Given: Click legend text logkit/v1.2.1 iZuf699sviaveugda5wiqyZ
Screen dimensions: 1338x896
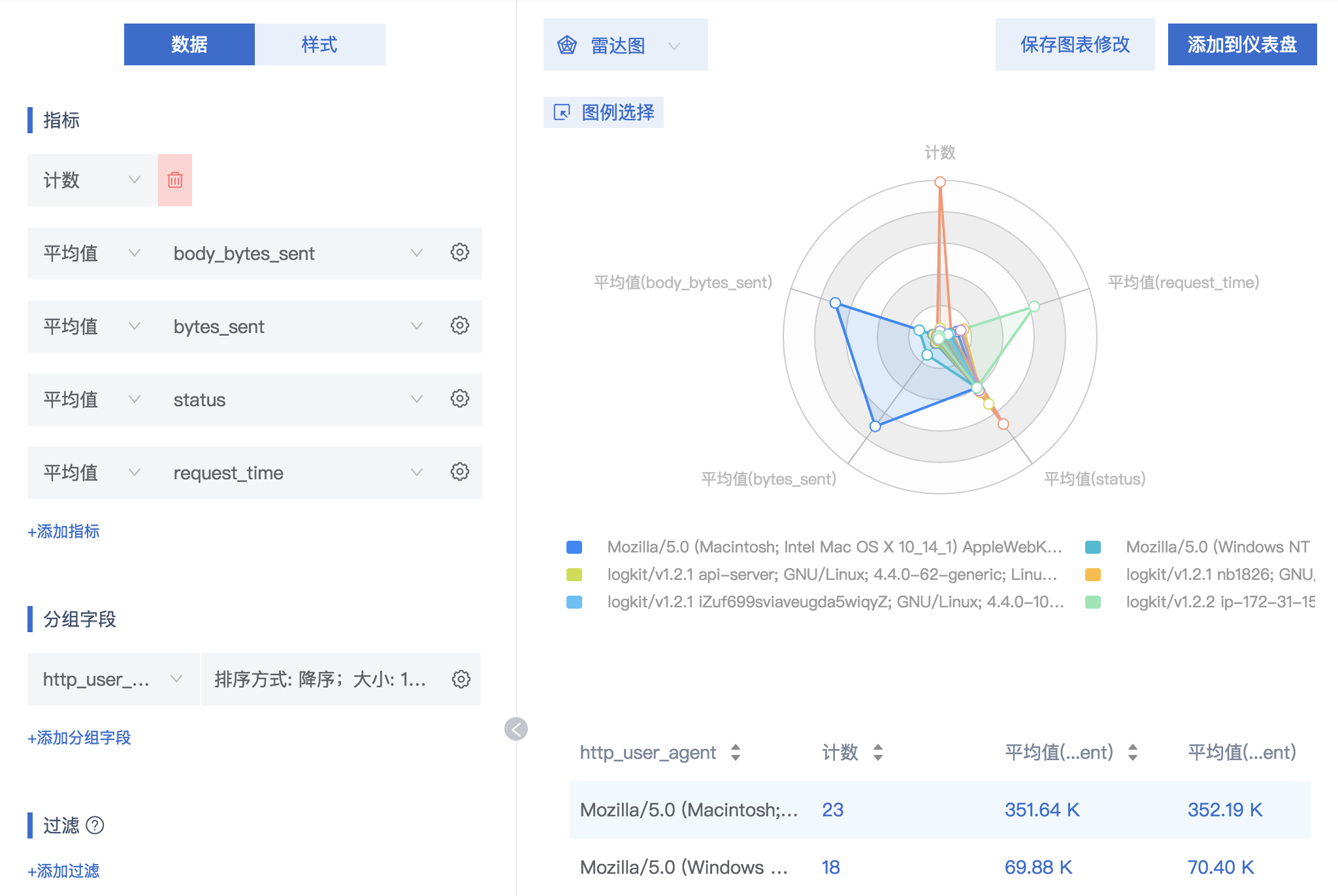Looking at the screenshot, I should pyautogui.click(x=836, y=602).
